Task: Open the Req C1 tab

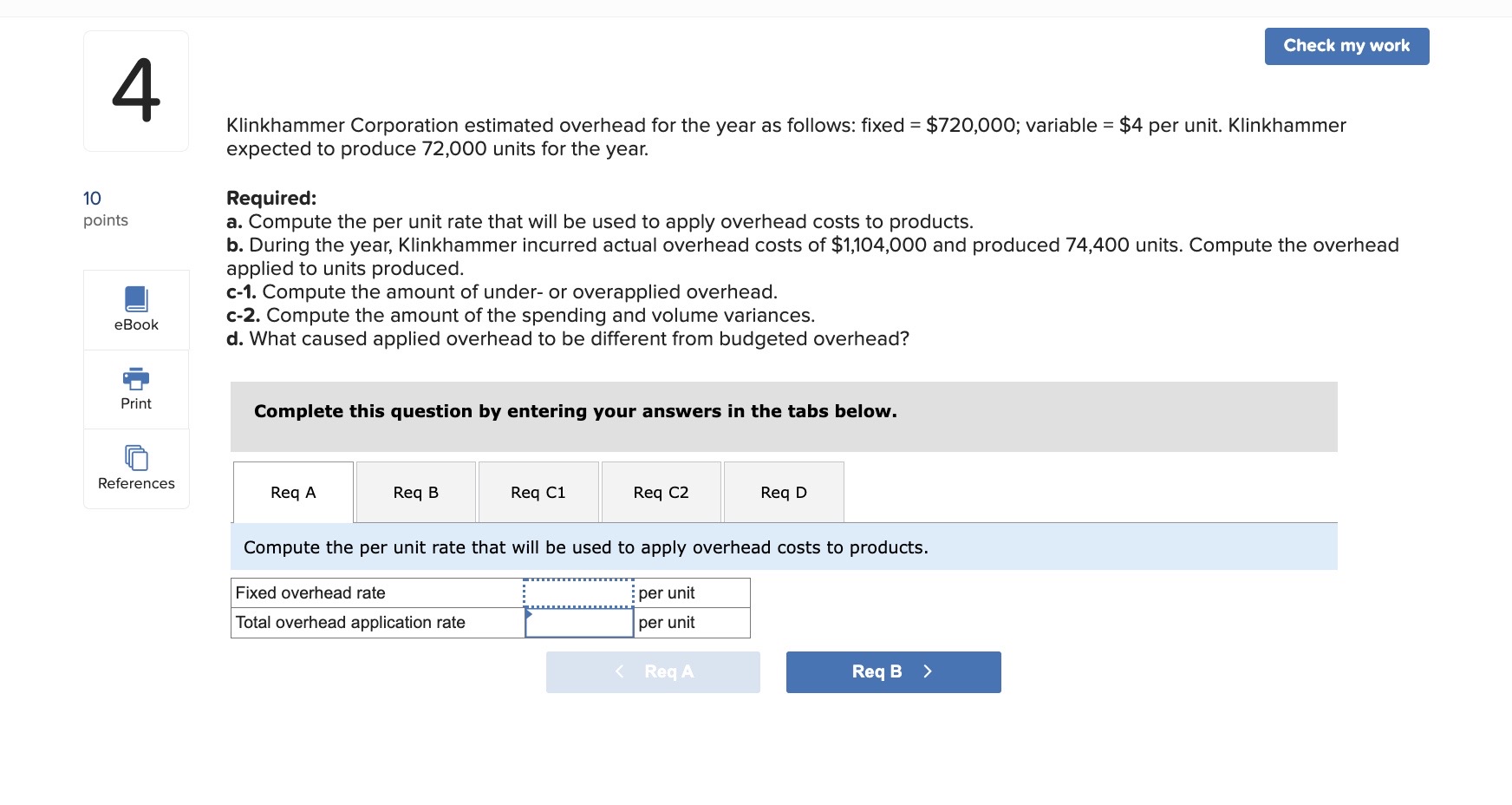Action: click(x=538, y=492)
